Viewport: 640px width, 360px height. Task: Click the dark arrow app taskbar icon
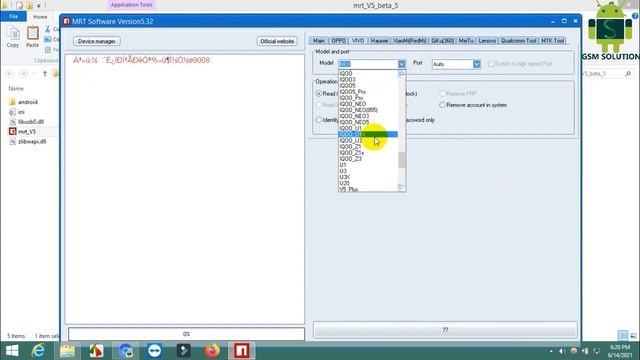click(x=183, y=351)
